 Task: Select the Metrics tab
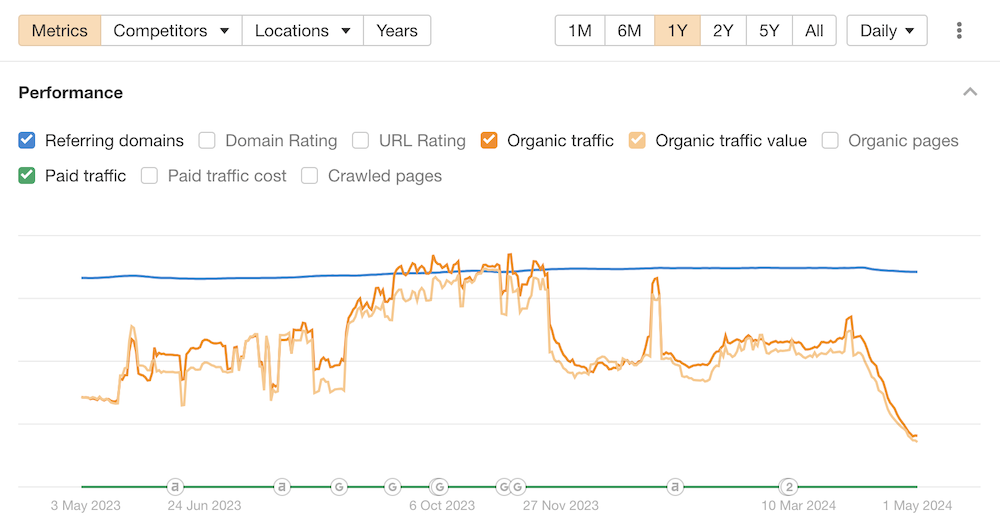pos(60,31)
